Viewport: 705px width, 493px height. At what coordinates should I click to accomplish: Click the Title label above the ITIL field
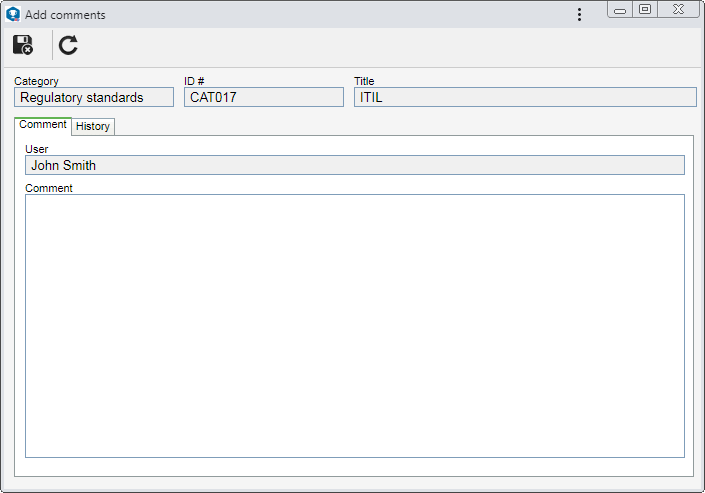(364, 81)
